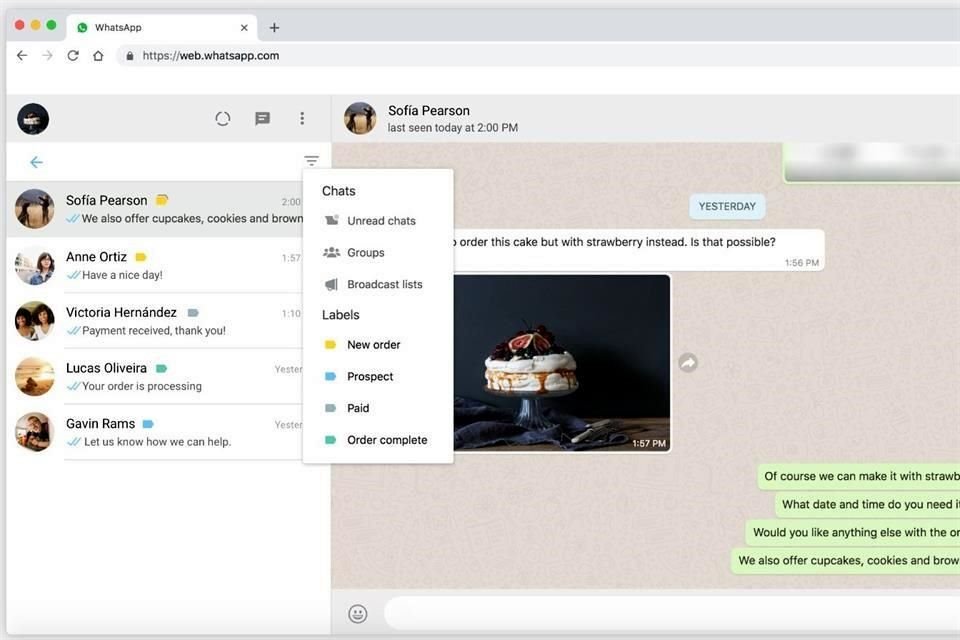Reload the page with the browser refresh icon
Screen dimensions: 960x640
(72, 55)
